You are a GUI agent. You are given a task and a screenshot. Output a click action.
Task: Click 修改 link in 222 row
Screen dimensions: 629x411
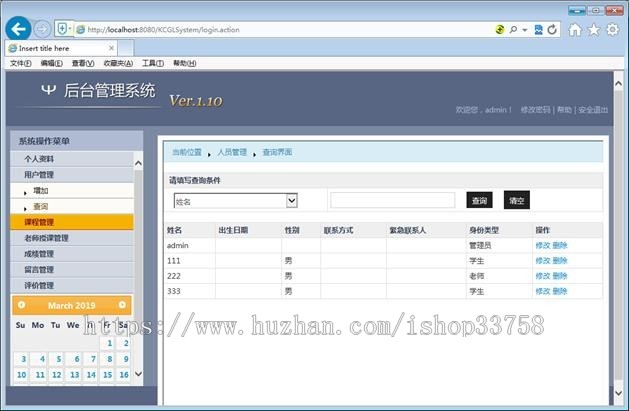pos(543,276)
